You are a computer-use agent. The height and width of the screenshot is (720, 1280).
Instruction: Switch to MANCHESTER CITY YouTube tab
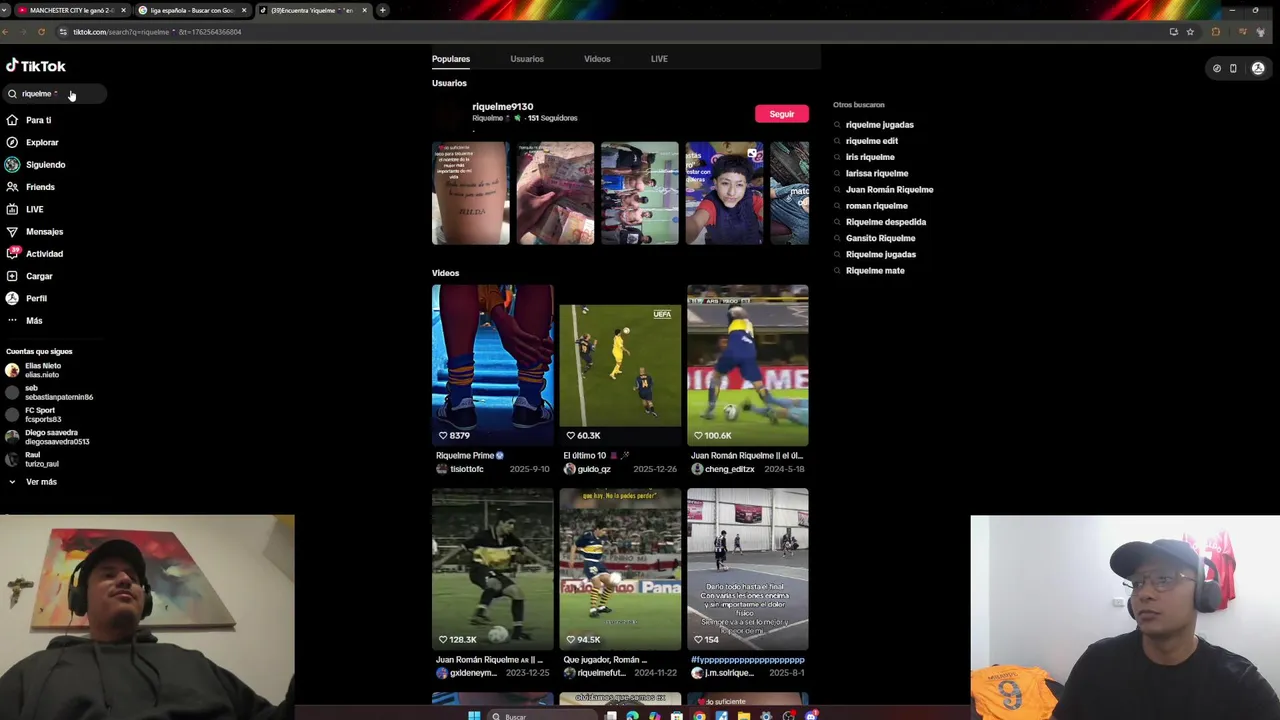[x=70, y=10]
